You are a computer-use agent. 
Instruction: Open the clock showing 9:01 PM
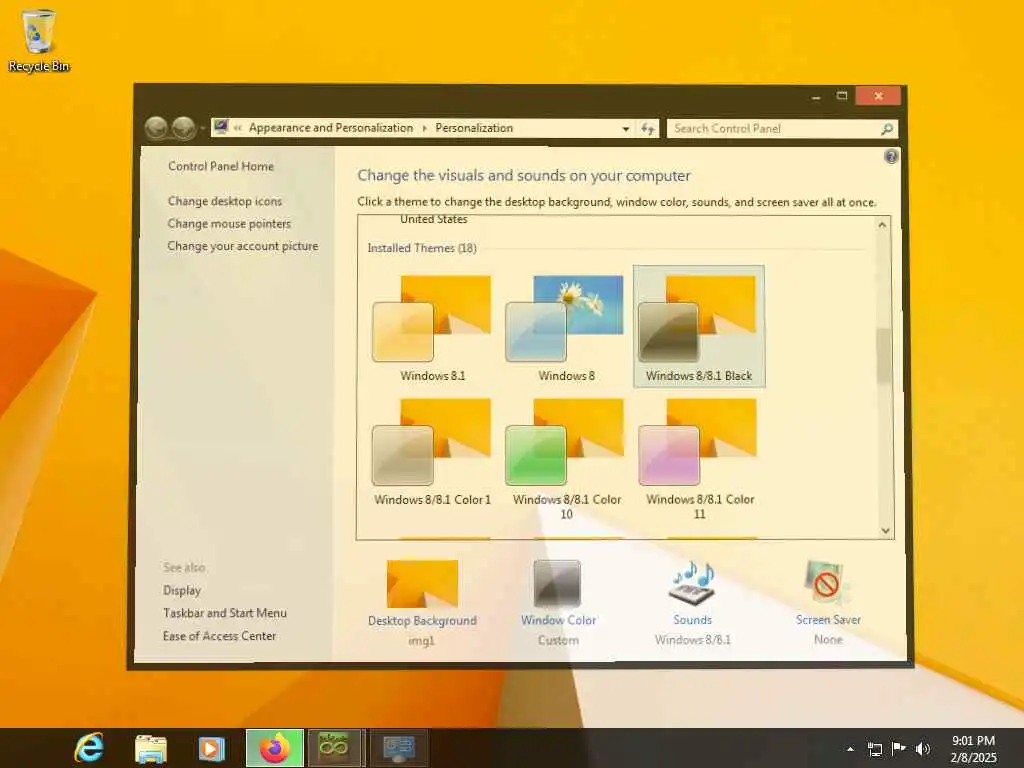coord(973,748)
